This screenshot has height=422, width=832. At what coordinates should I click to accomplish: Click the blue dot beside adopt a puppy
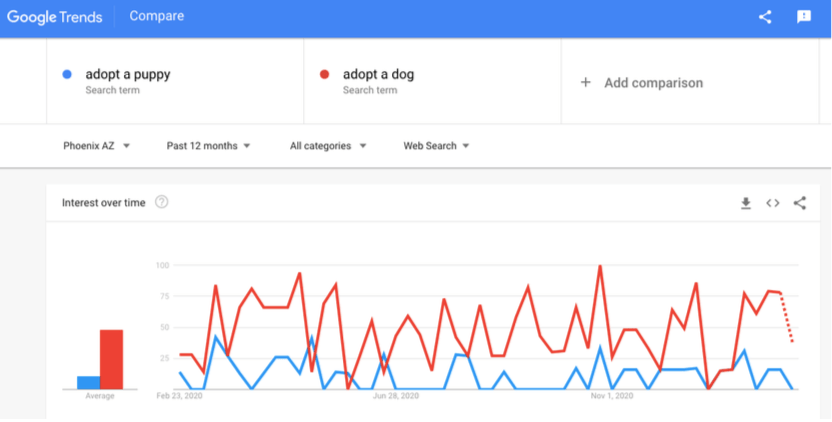point(67,74)
